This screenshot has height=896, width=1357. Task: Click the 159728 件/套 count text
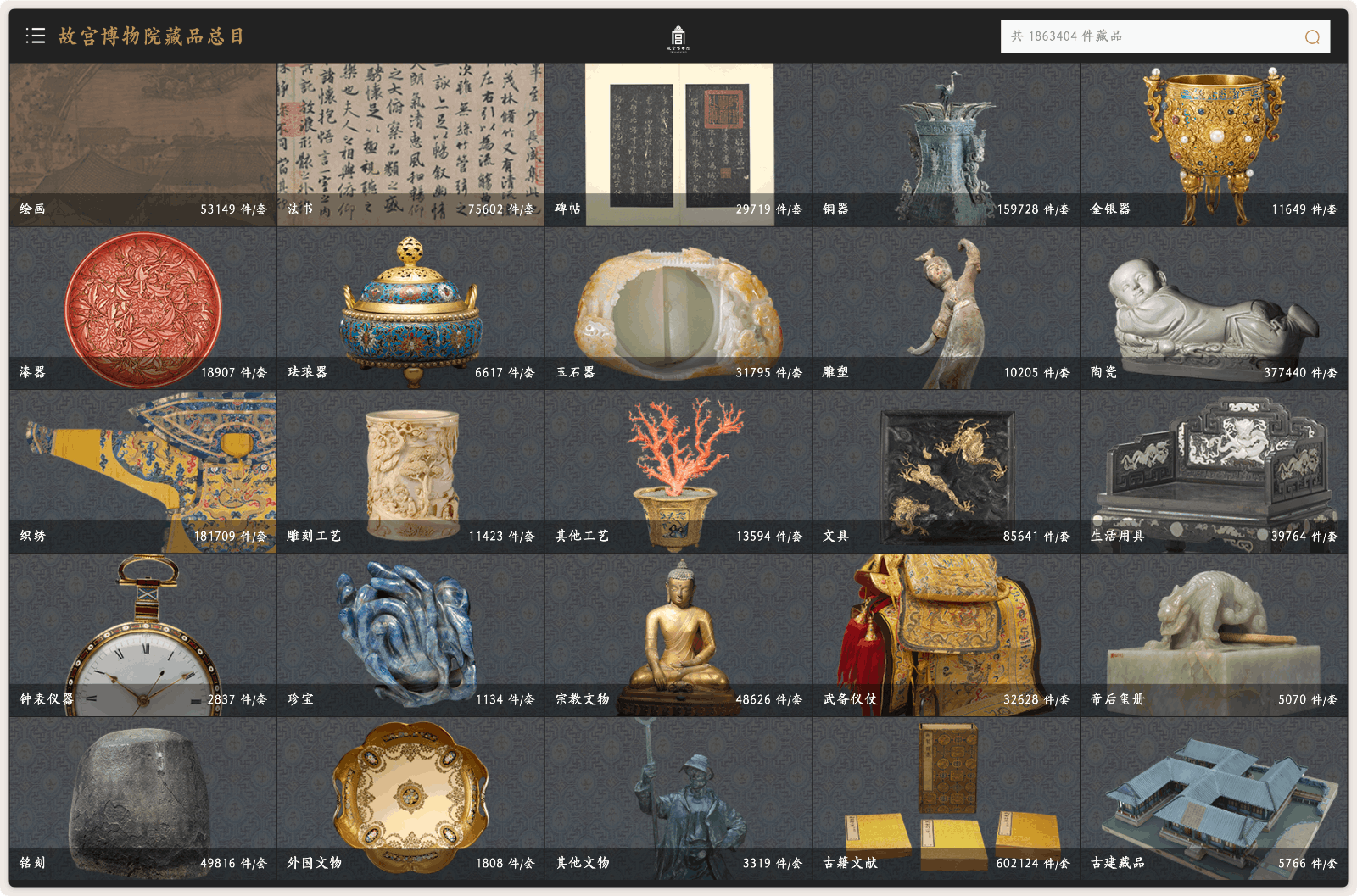click(1033, 209)
